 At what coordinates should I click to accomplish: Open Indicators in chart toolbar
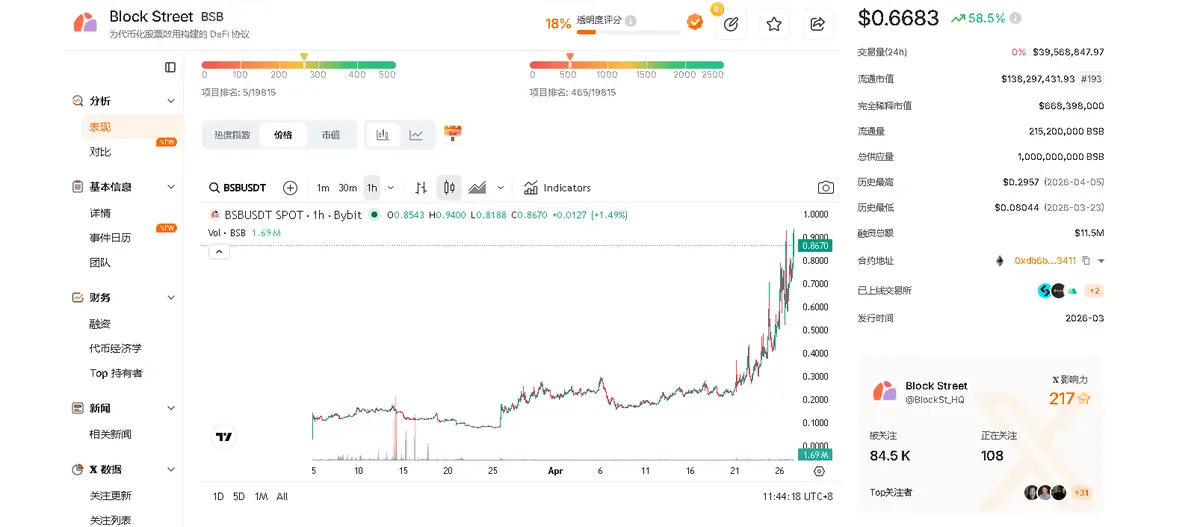pyautogui.click(x=557, y=188)
